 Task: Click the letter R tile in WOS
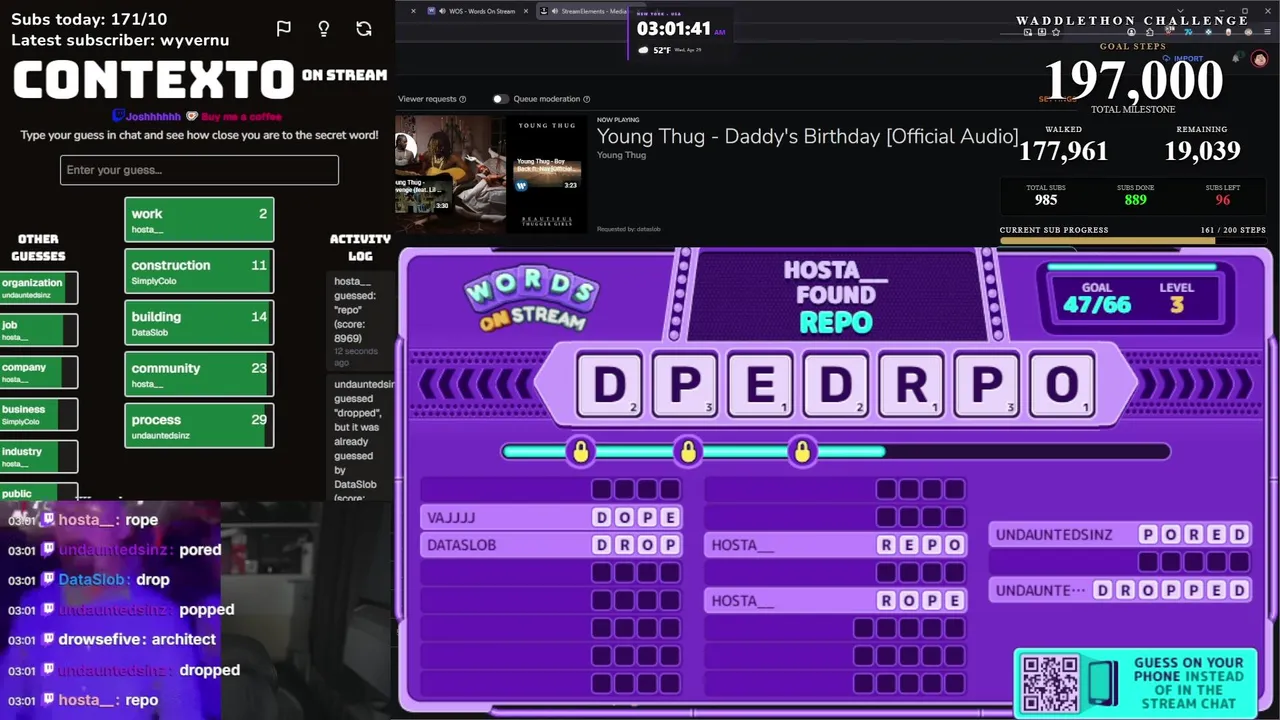[911, 384]
